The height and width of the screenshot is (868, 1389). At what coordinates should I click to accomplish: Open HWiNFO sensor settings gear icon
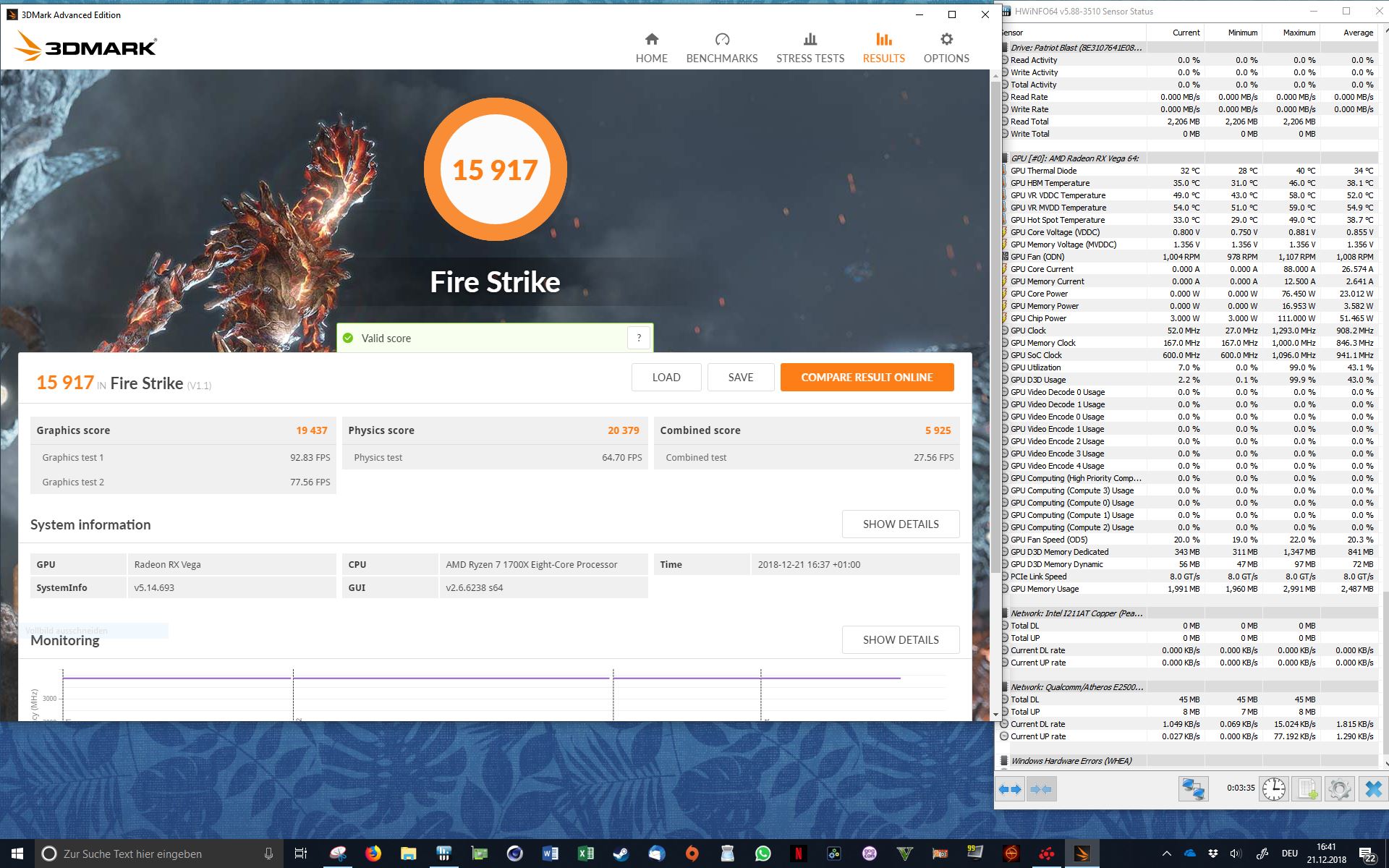point(1339,788)
